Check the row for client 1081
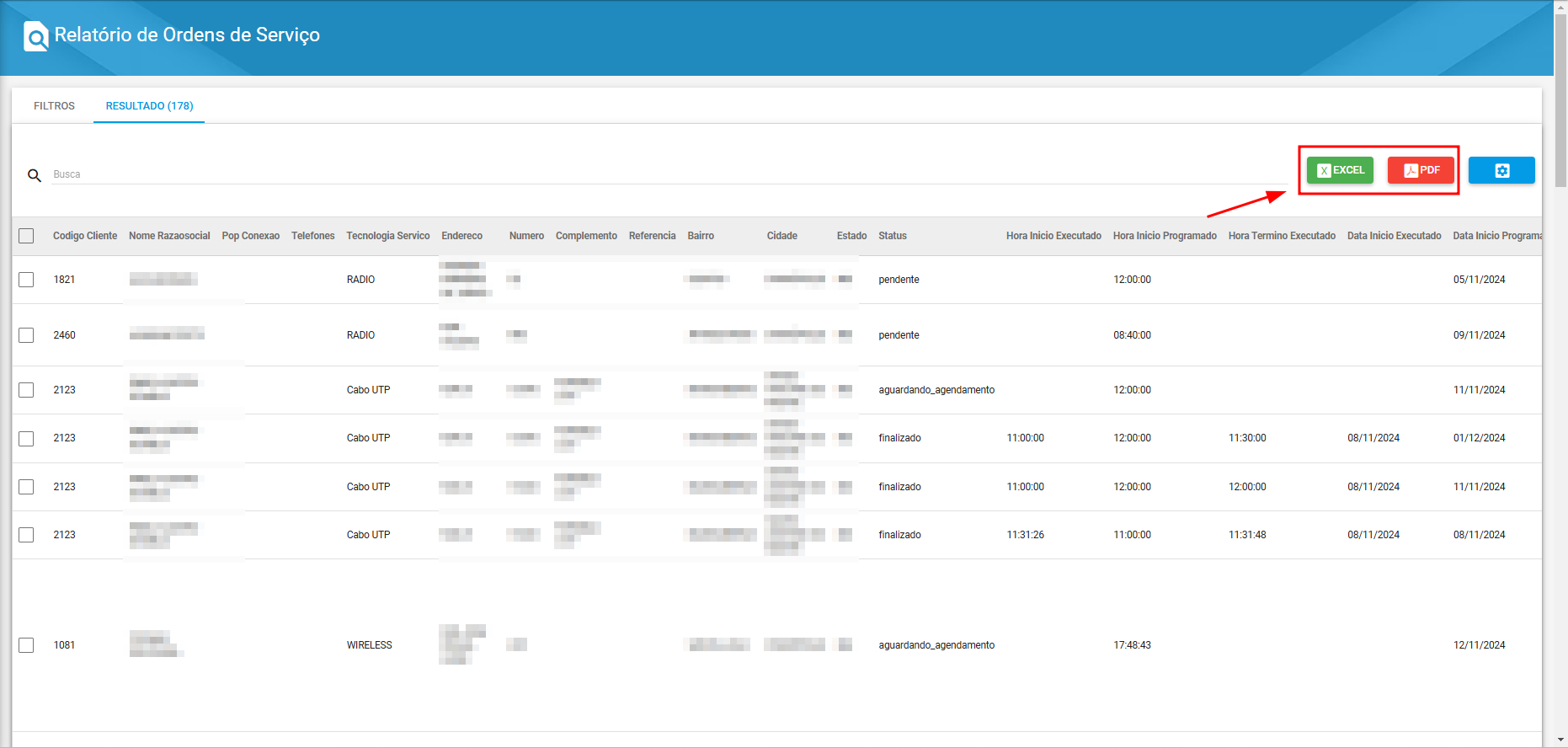The image size is (1568, 748). pos(26,645)
